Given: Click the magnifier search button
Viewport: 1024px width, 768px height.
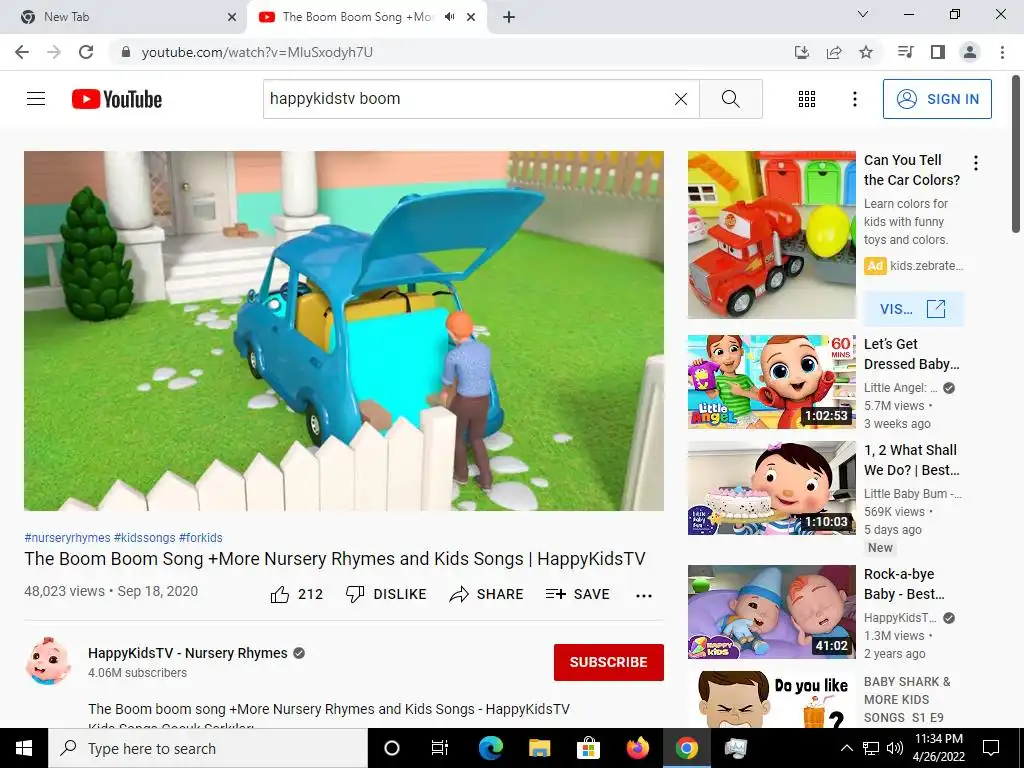Looking at the screenshot, I should pos(731,99).
